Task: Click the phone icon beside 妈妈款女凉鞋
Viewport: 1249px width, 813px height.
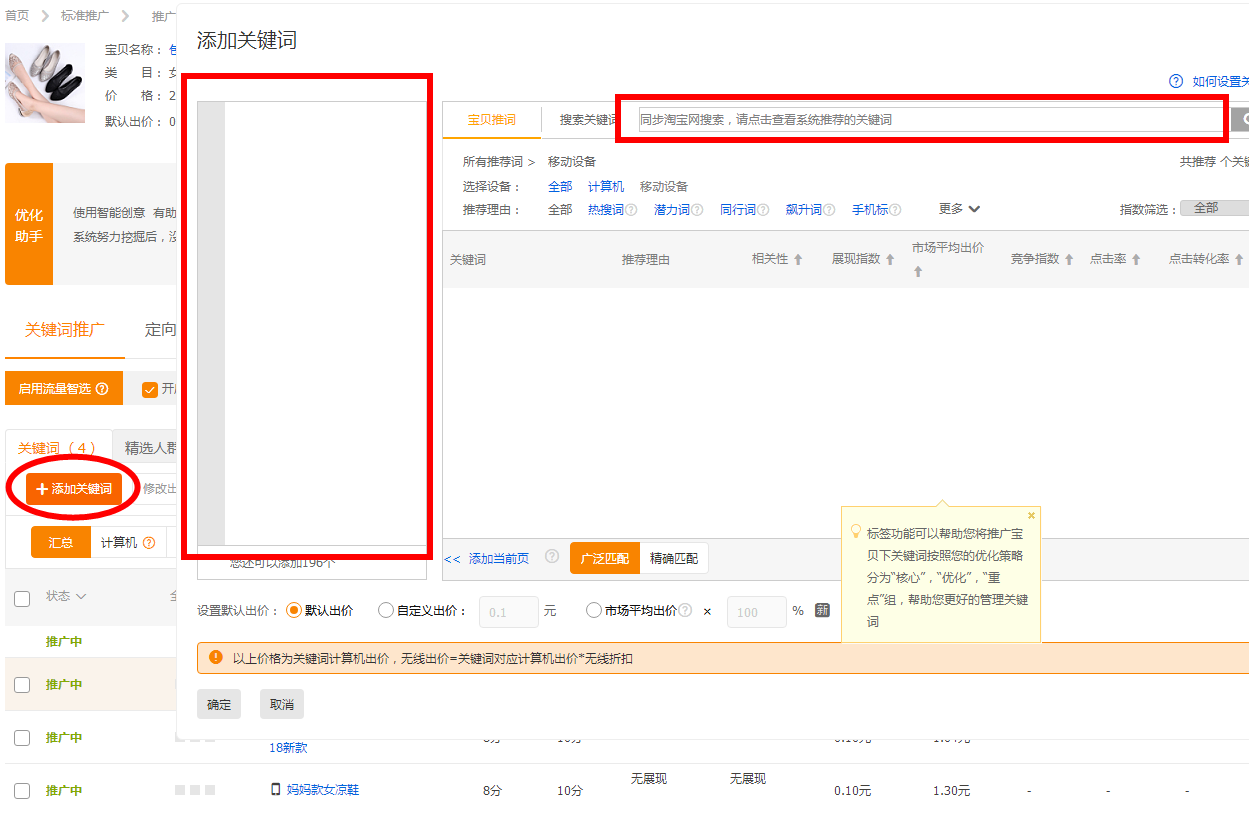Action: click(x=277, y=790)
